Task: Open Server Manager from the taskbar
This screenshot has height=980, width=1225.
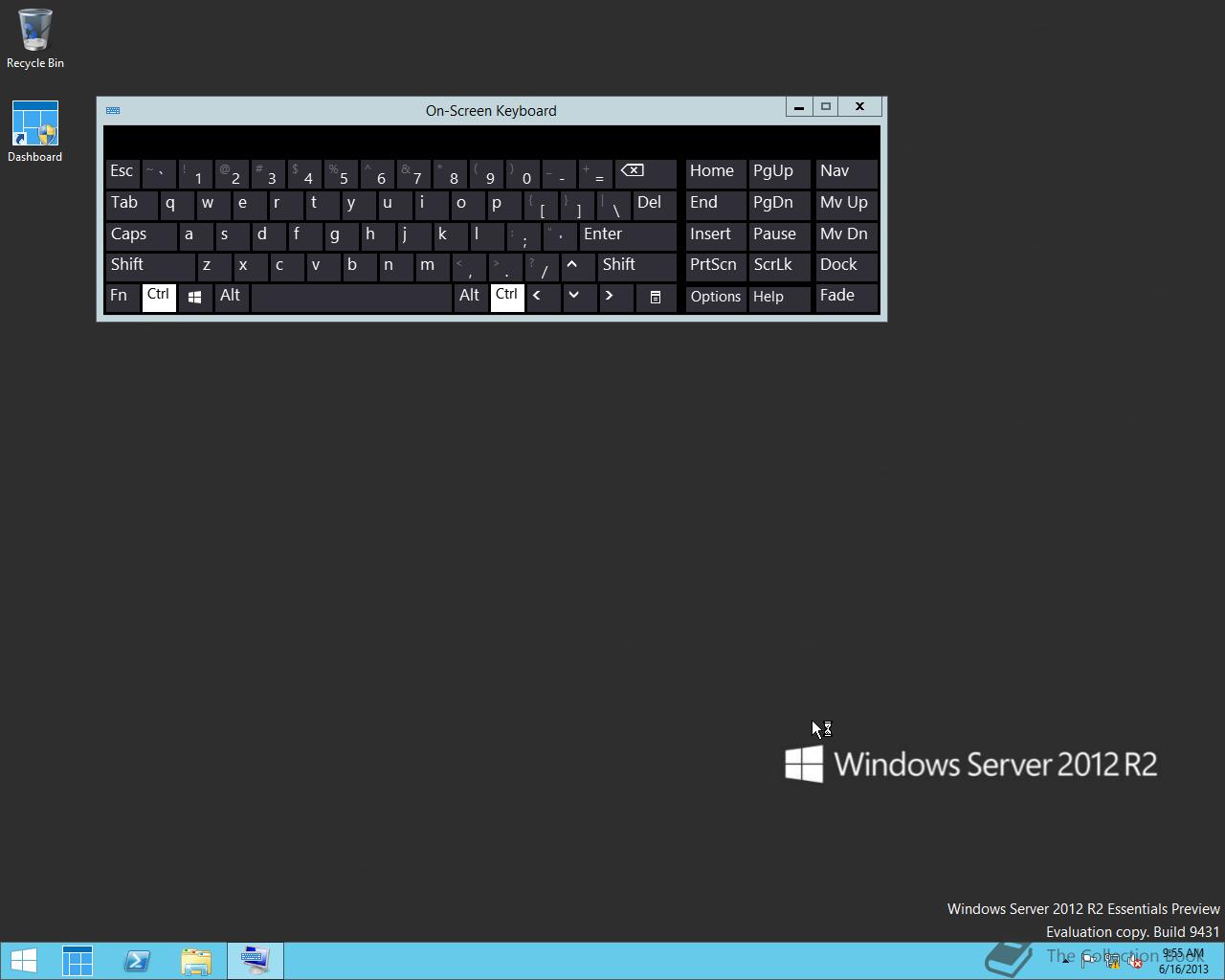Action: click(x=78, y=961)
